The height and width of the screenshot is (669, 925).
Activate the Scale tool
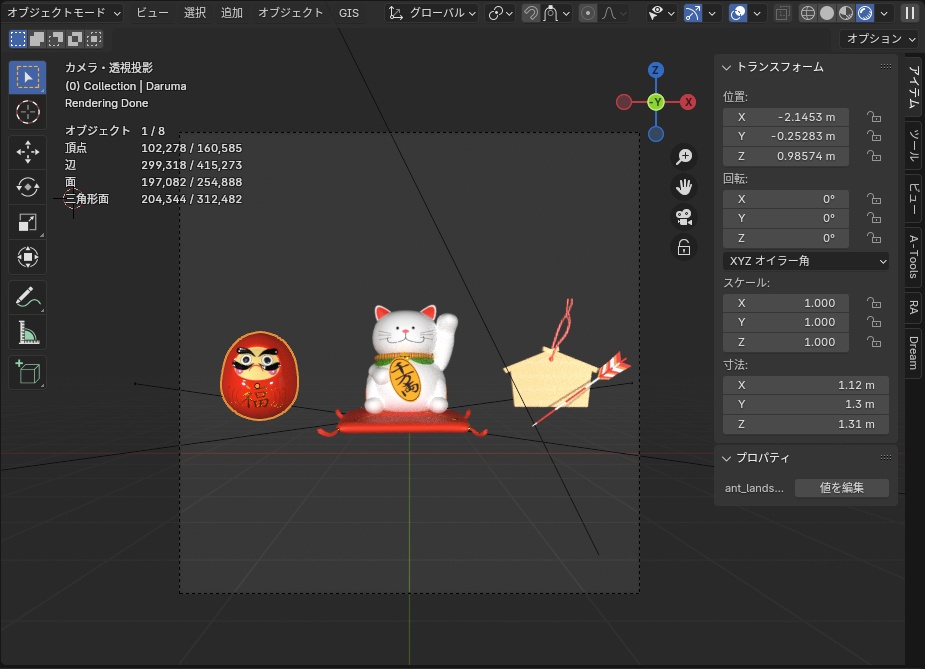[x=27, y=222]
